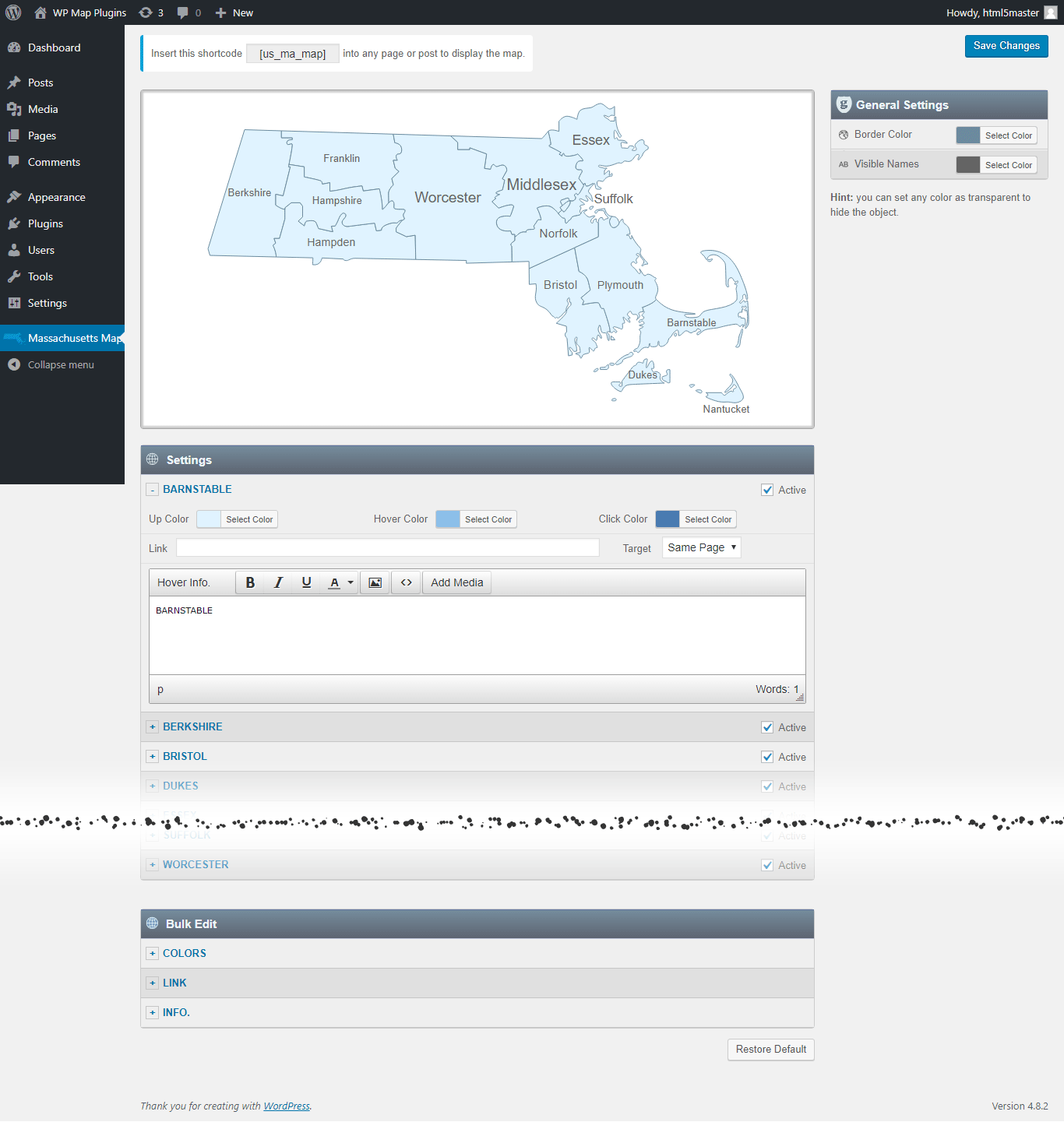
Task: Expand the BRISTOL section
Action: point(153,757)
